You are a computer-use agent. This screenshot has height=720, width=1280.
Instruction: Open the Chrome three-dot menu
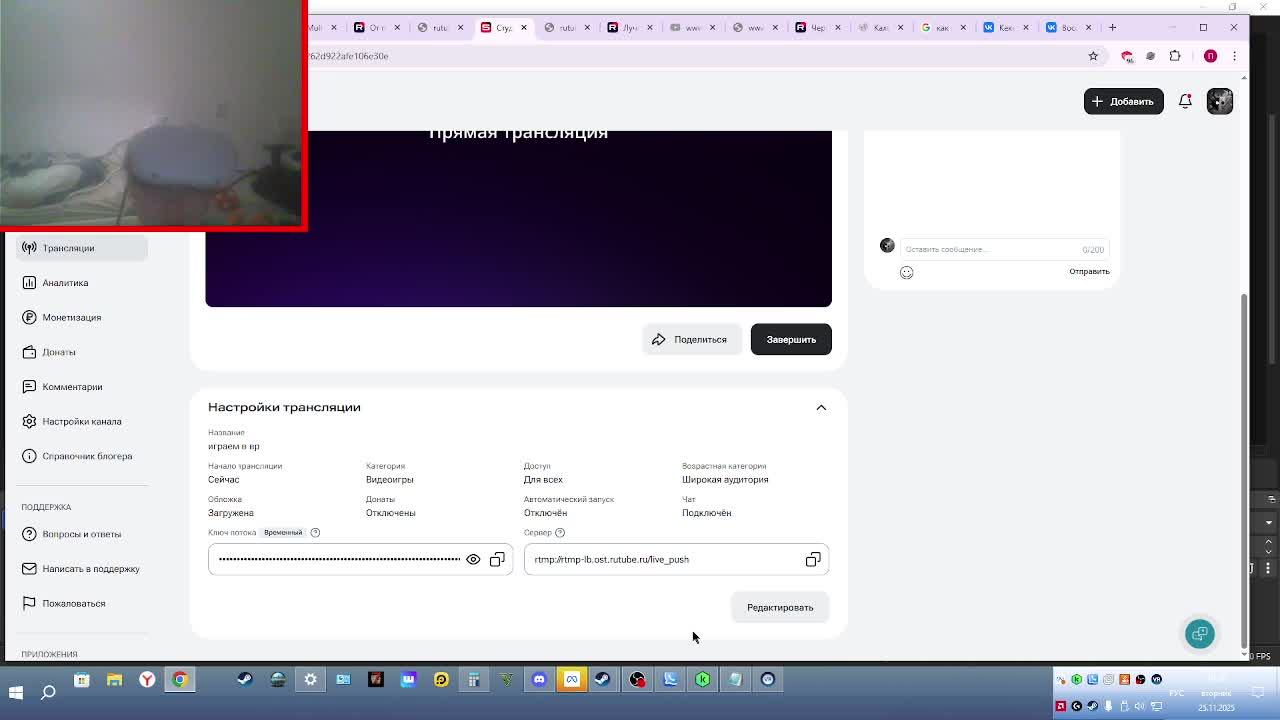click(x=1234, y=56)
